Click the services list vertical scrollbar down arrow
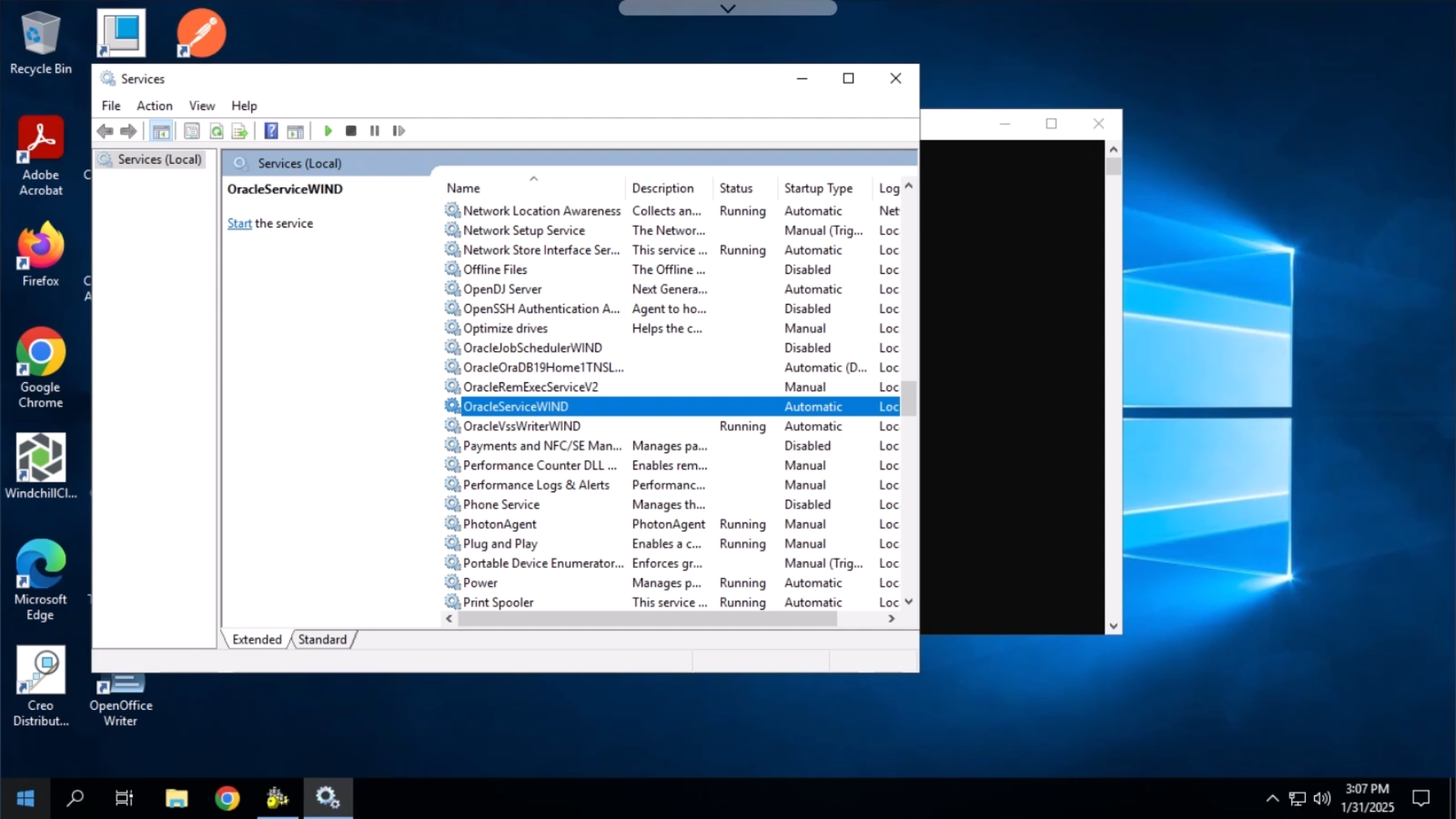 [908, 601]
